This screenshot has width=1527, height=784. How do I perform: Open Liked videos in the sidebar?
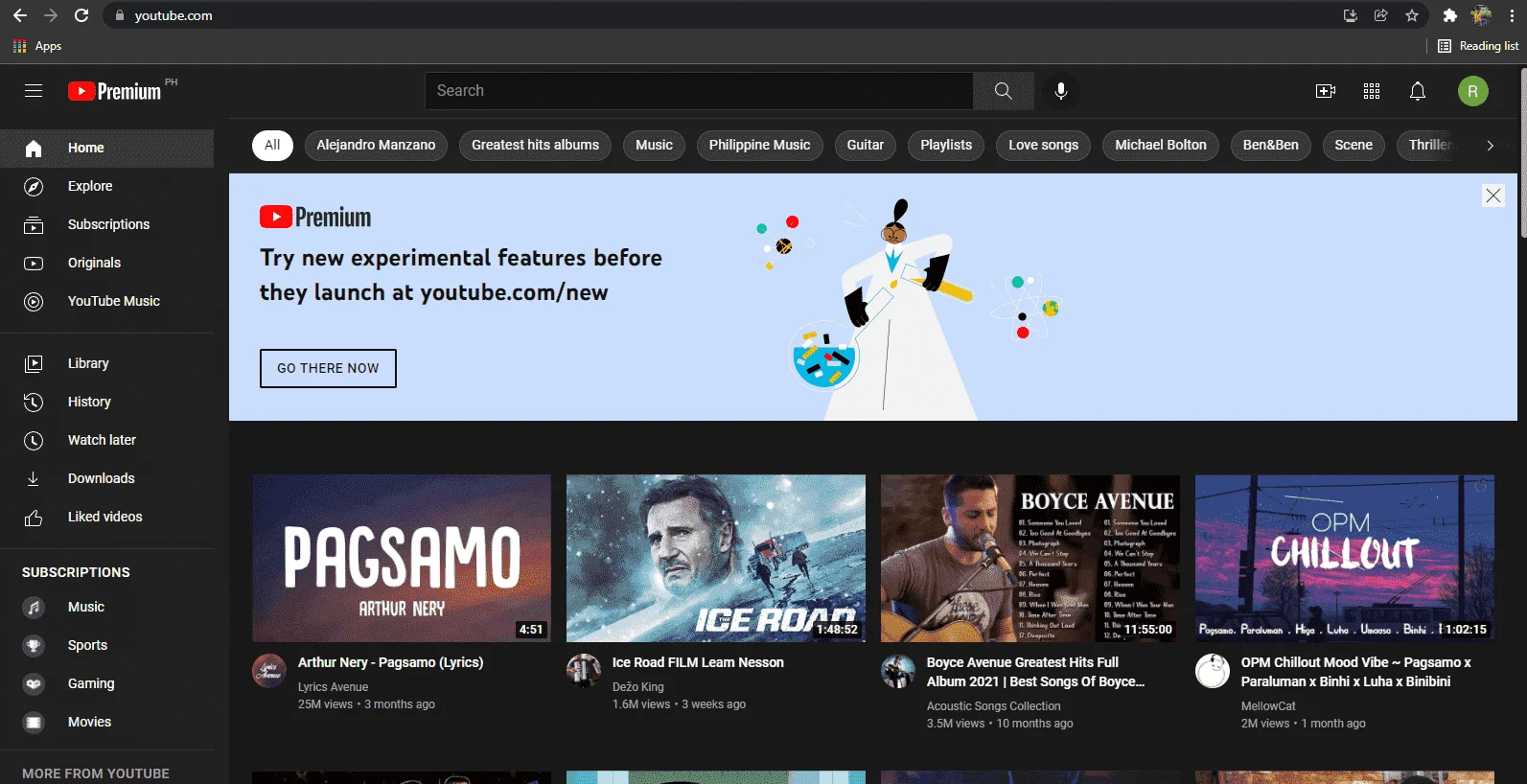(x=107, y=518)
